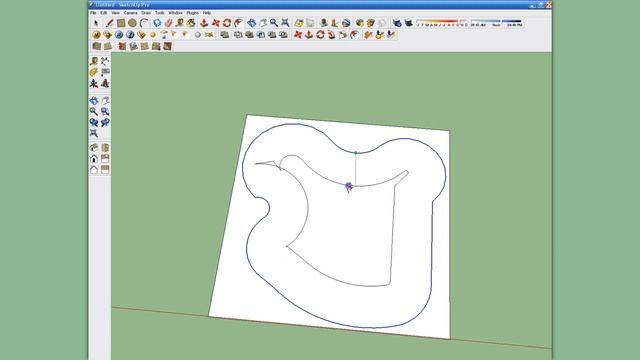Go to Next camera view

(105, 122)
